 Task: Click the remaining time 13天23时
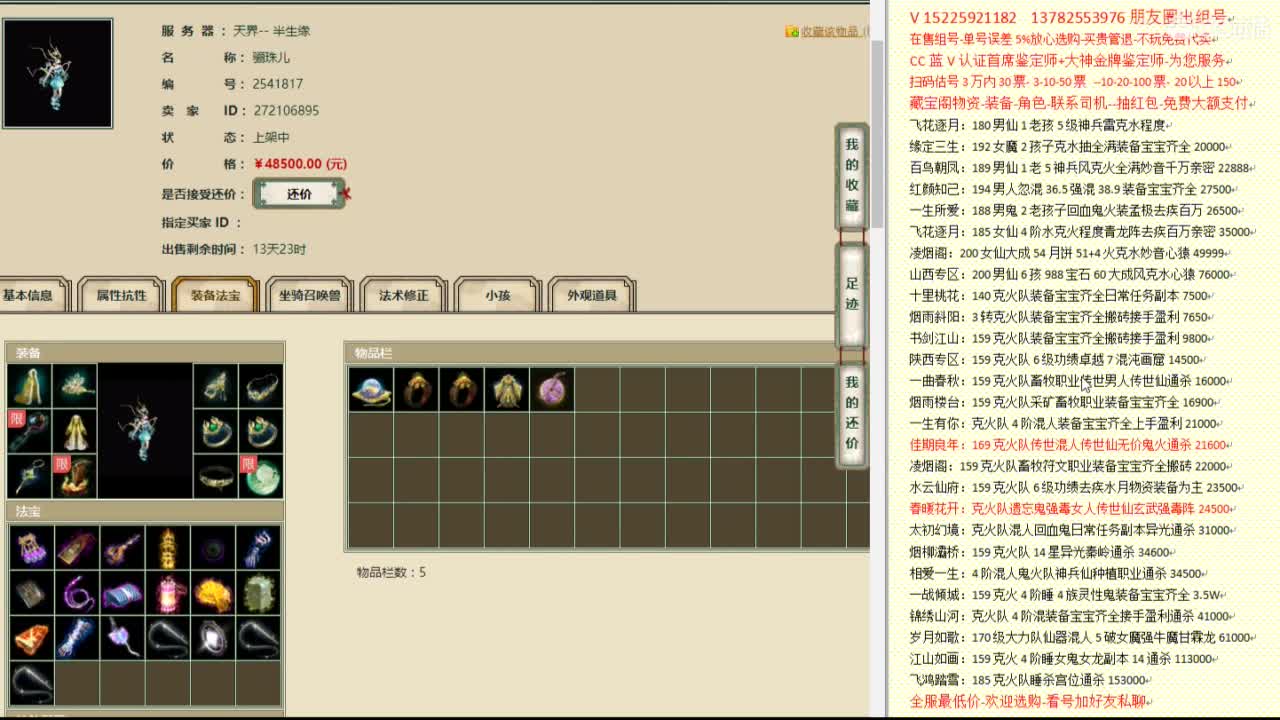(280, 249)
